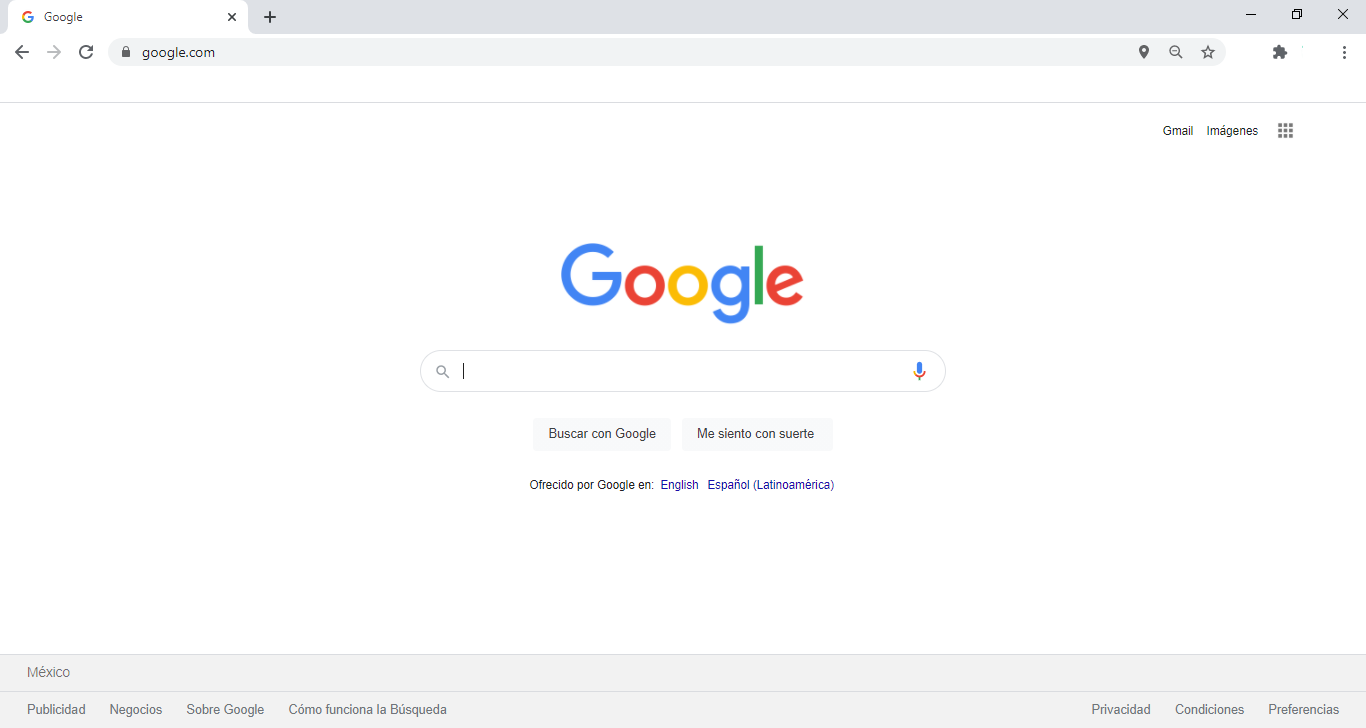Close the Google tab
Viewport: 1366px width, 728px height.
(232, 17)
